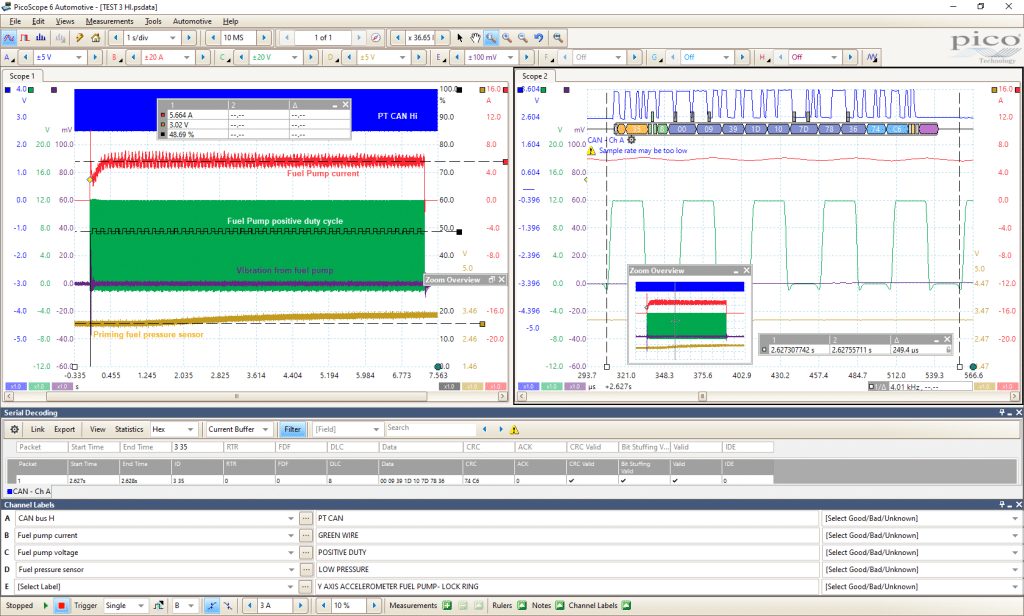Screen dimensions: 1024x616
Task: Open the Automotive menu
Action: click(192, 21)
